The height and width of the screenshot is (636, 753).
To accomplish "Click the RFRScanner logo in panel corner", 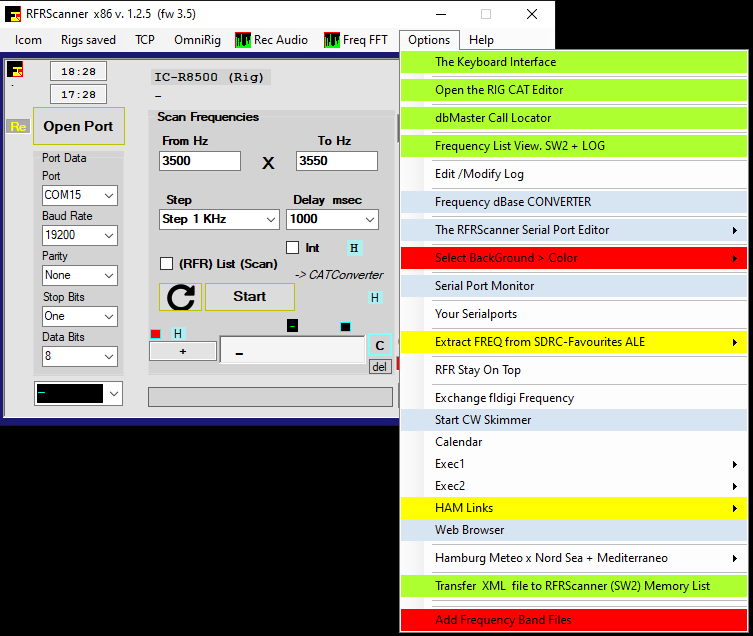I will tap(15, 69).
